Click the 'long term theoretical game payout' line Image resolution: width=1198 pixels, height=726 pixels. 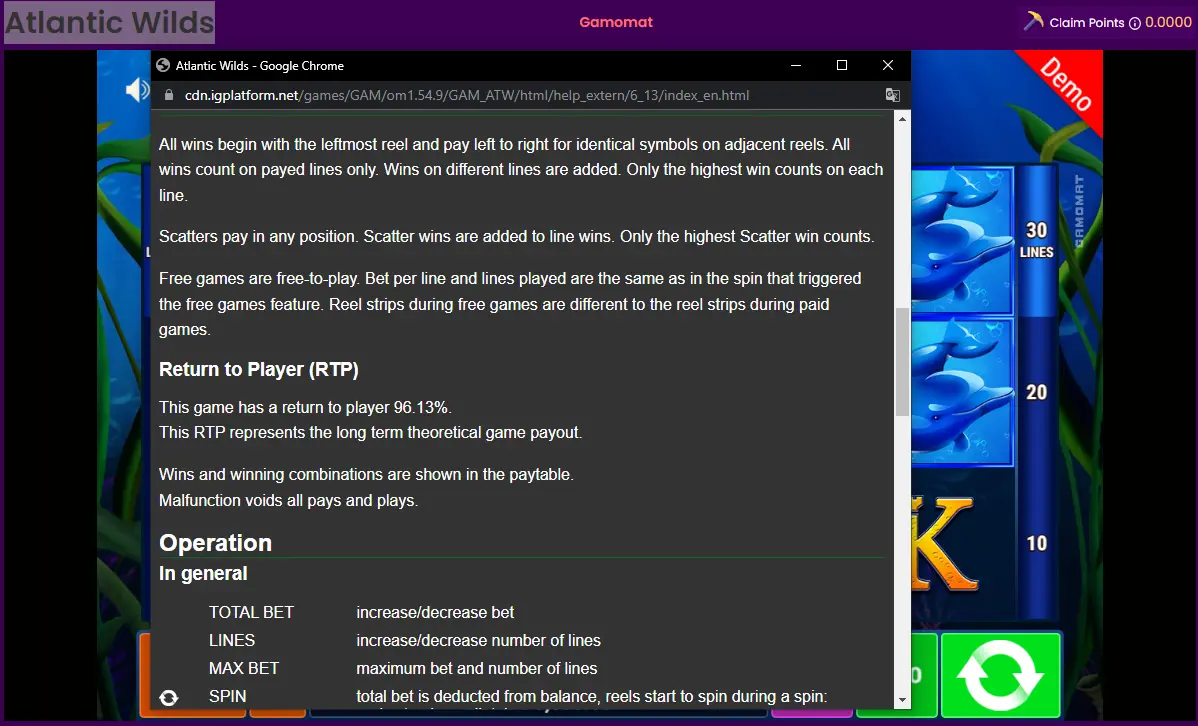(371, 433)
